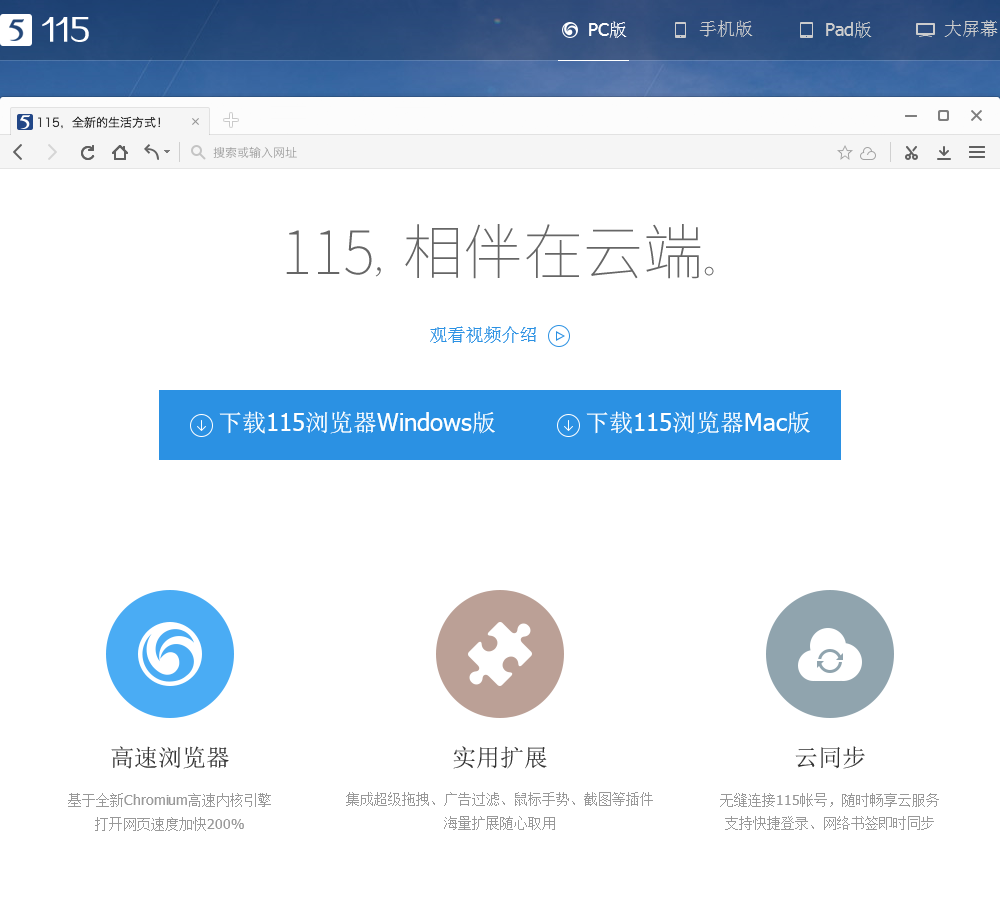Click text 打开网页速度加快200%

point(170,824)
